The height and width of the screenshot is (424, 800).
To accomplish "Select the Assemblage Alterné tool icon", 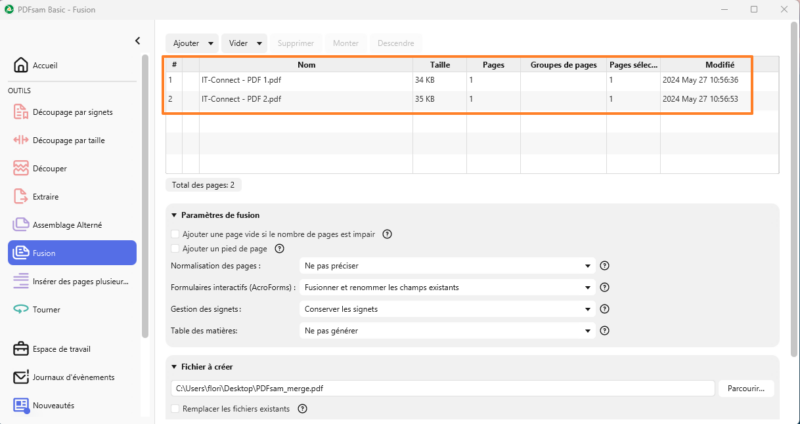I will (x=21, y=225).
